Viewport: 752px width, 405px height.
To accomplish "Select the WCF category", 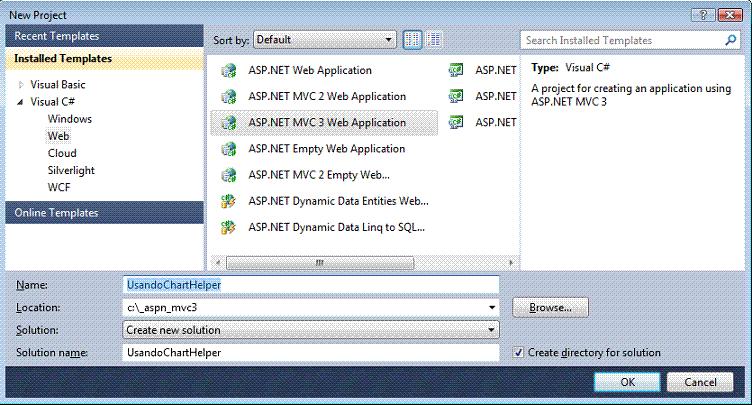I will 59,188.
